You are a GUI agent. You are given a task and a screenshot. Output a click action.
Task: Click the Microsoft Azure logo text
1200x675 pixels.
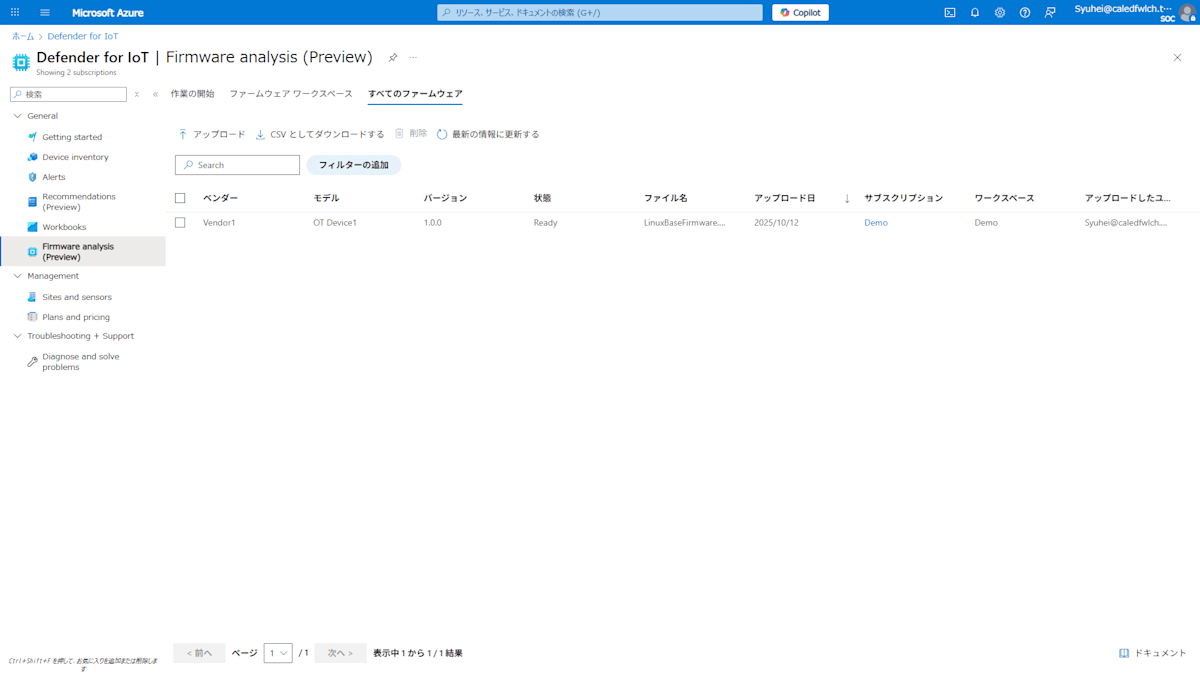point(107,12)
